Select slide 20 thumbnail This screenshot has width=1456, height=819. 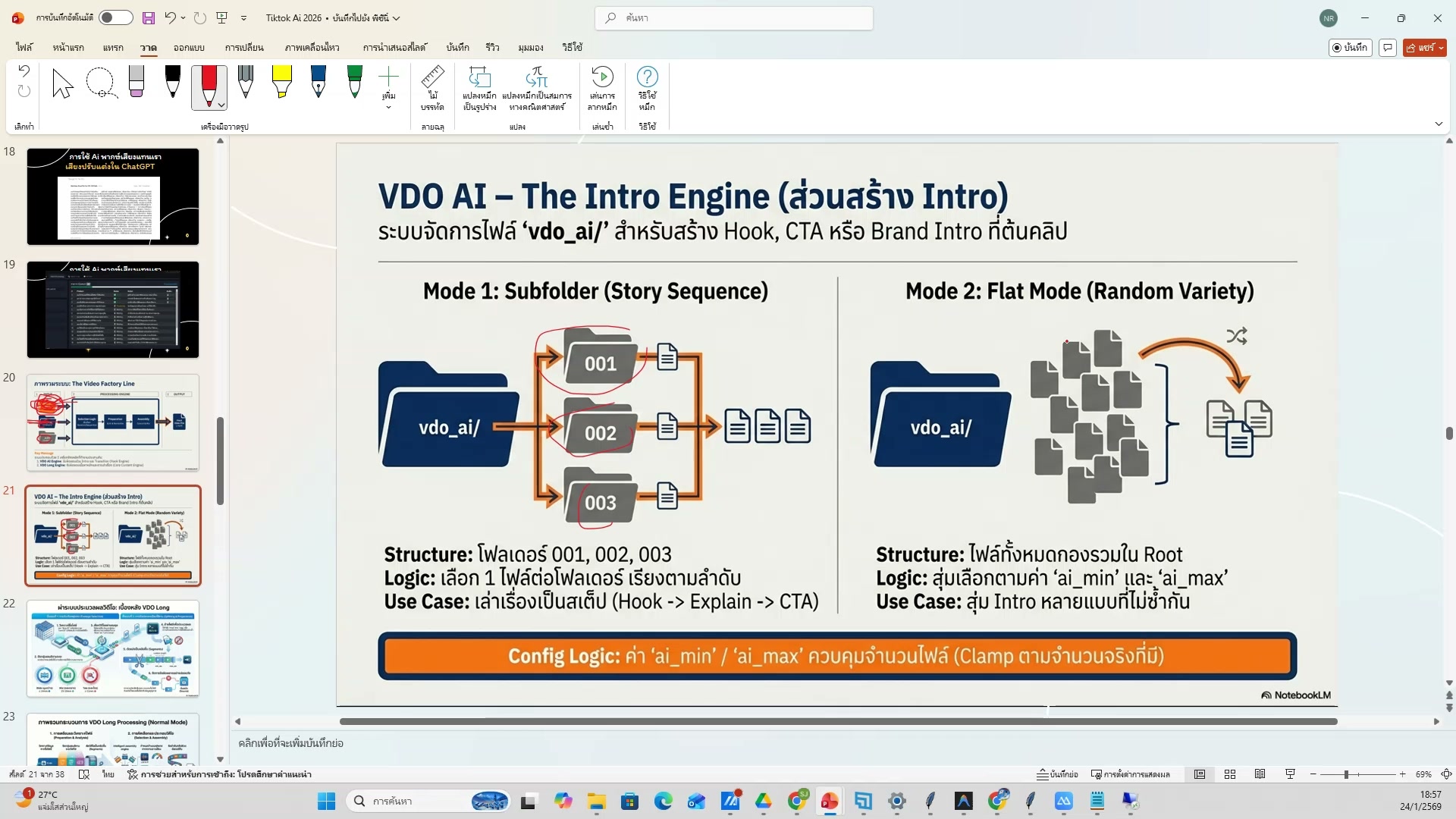pyautogui.click(x=113, y=422)
